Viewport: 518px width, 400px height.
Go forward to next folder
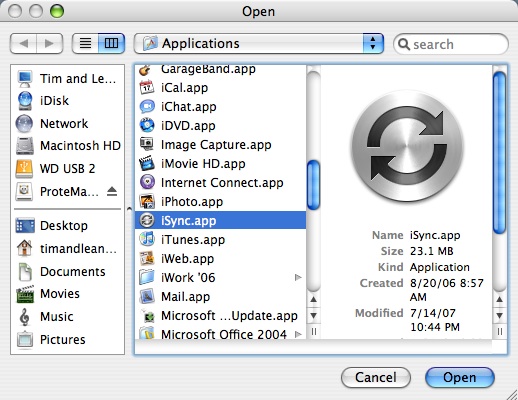tap(49, 43)
